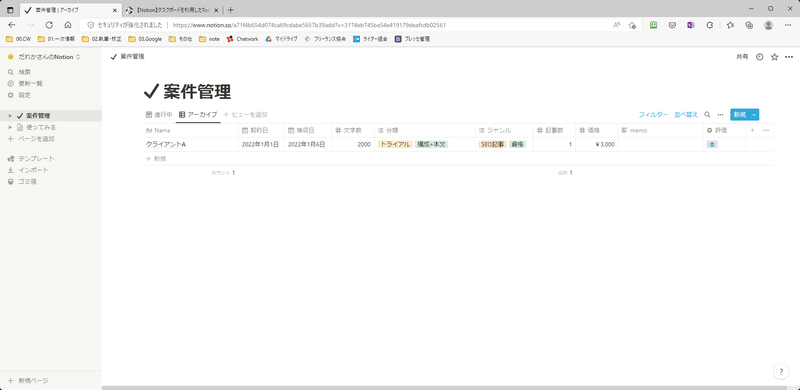Add a new view with ビューを追加
800x390 pixels.
245,115
